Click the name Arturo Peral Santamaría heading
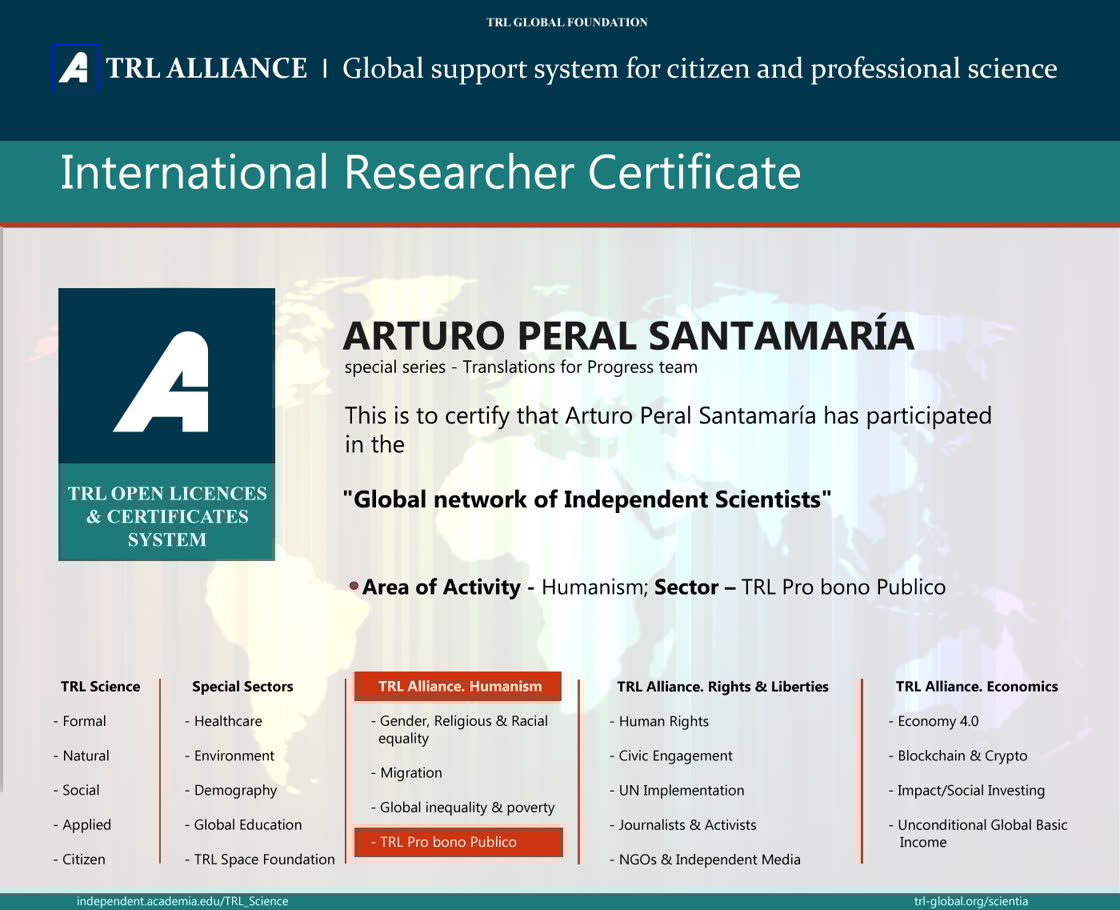 (628, 335)
